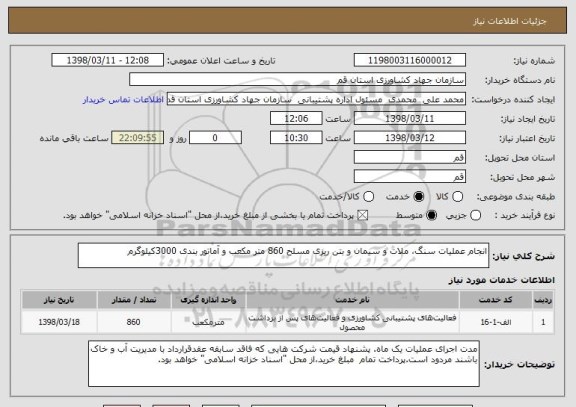Click the public announcement date field 1398/03/11 - 12:08
The height and width of the screenshot is (407, 576).
coord(108,60)
